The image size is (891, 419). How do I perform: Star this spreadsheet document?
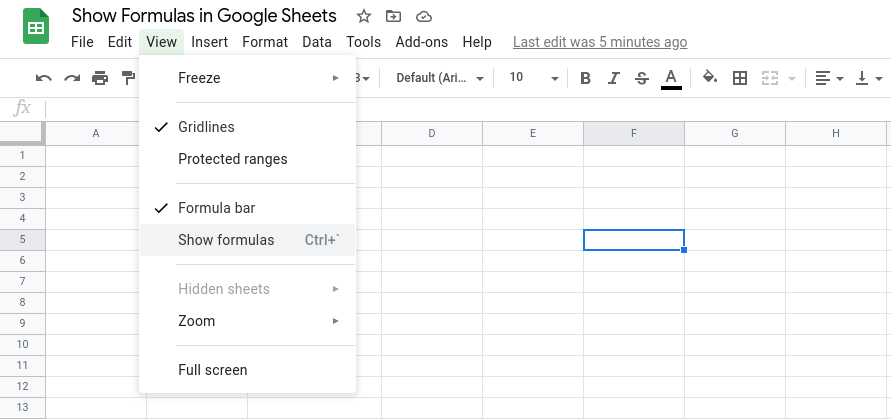point(364,16)
